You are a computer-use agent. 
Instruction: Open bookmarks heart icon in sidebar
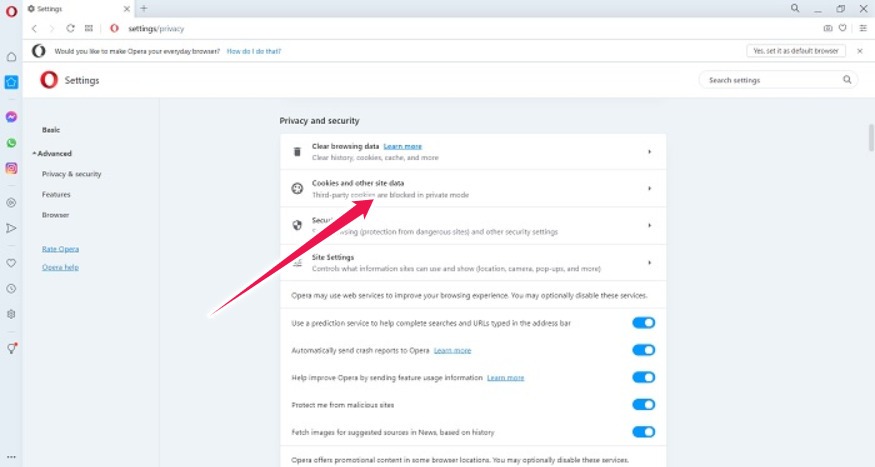point(11,263)
